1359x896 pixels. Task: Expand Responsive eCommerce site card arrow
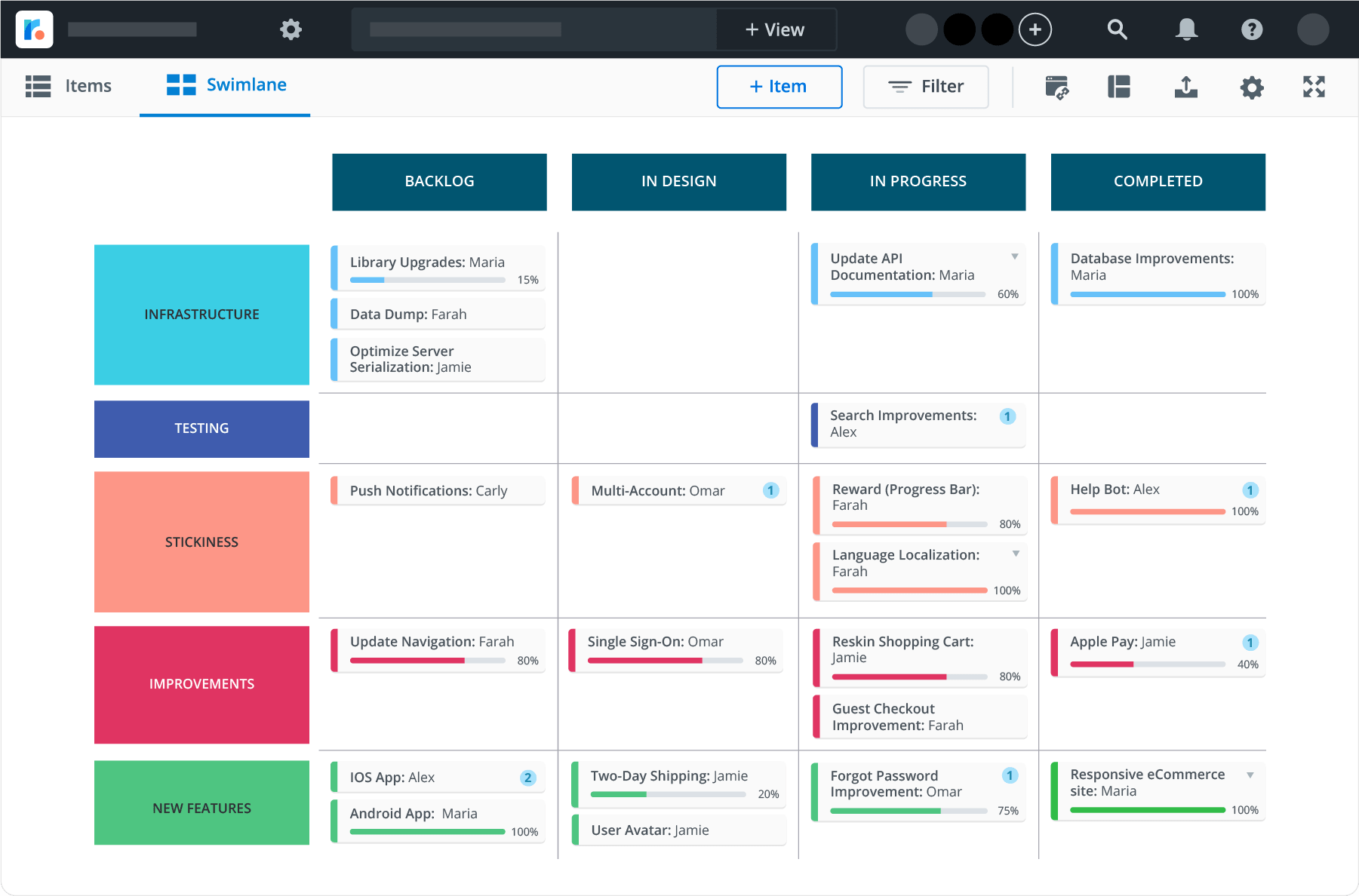(x=1250, y=775)
